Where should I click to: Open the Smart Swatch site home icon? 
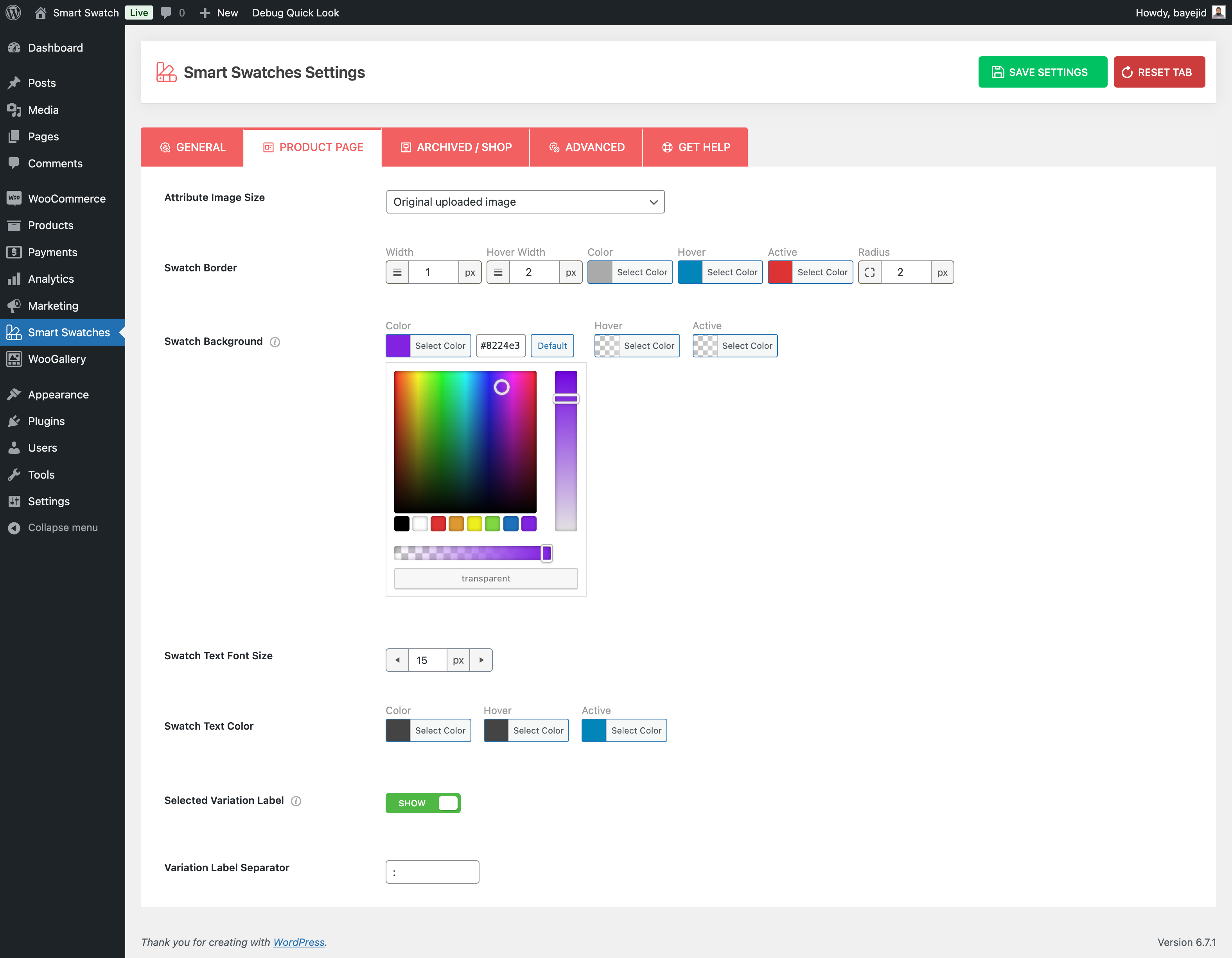coord(41,13)
